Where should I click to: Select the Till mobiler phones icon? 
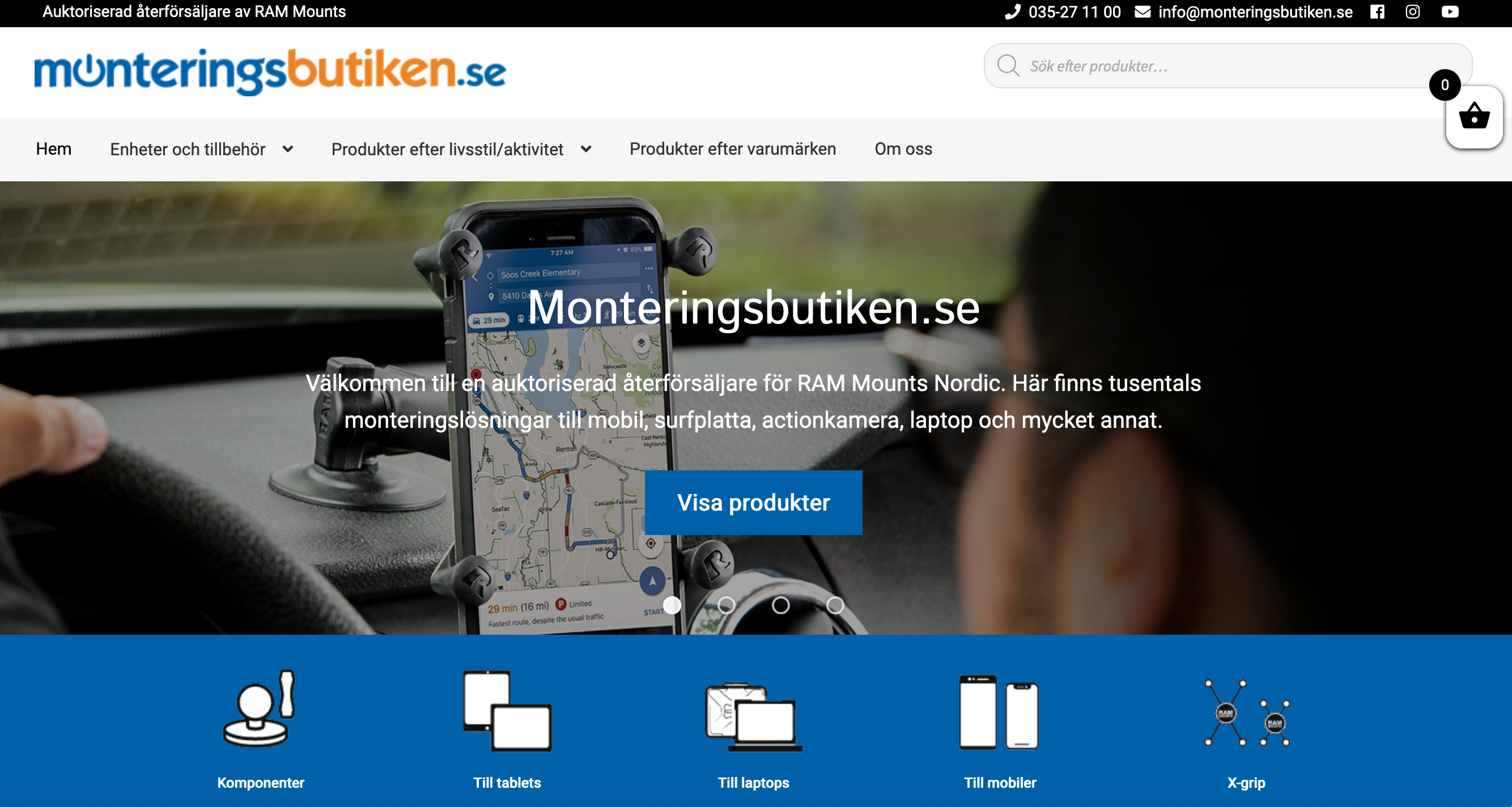tap(999, 712)
